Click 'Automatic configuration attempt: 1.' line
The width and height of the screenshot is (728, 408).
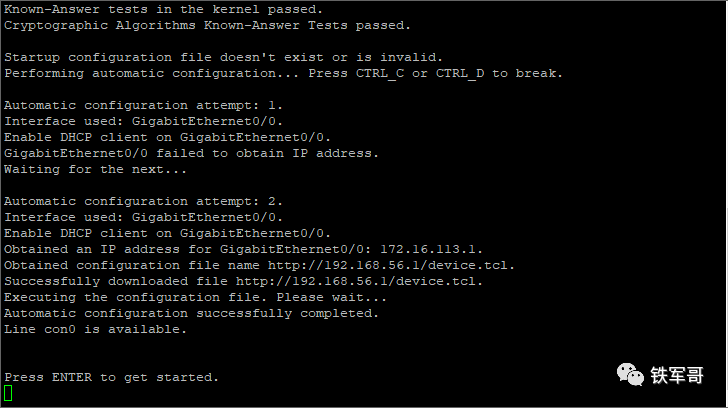[143, 105]
